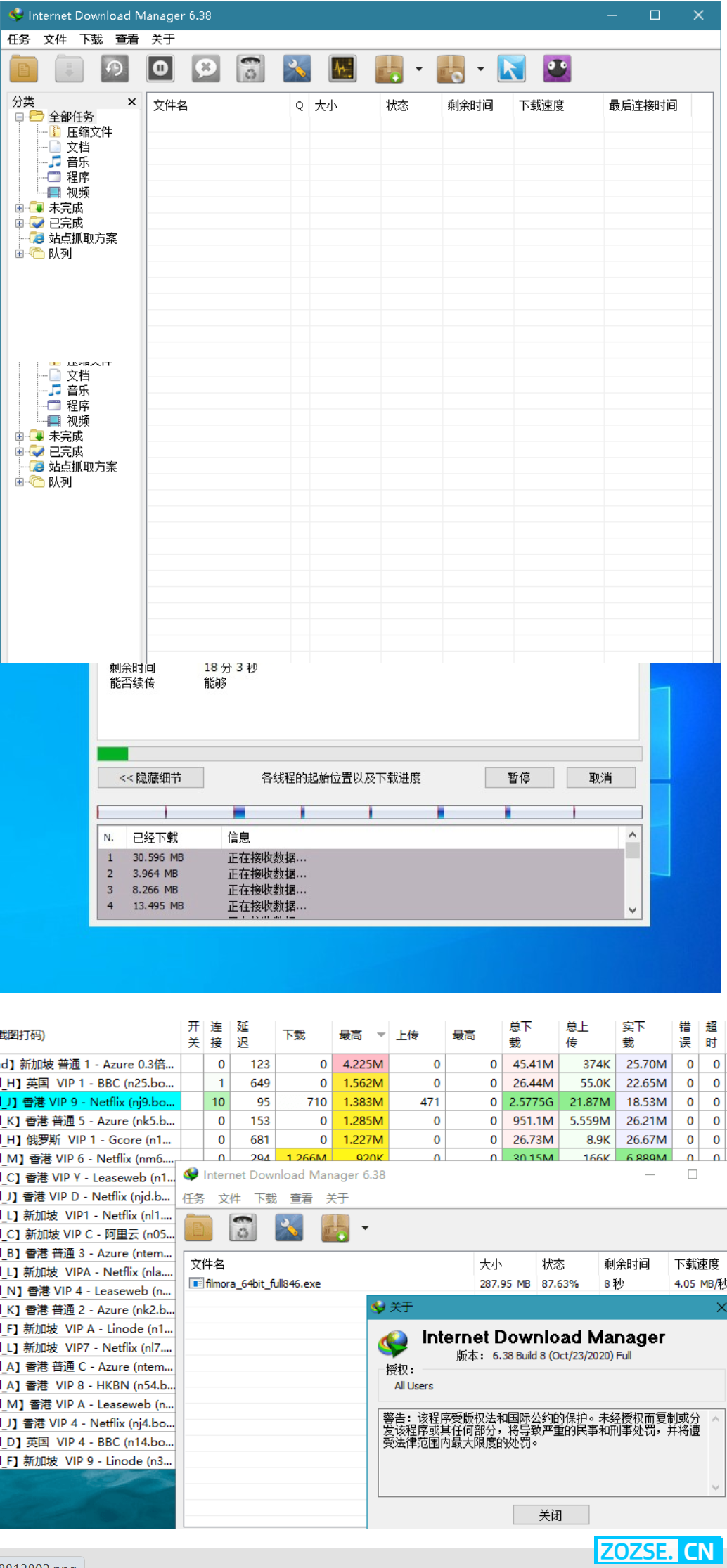
Task: Click the trash icon in the filmora window toolbar
Action: 243,1228
